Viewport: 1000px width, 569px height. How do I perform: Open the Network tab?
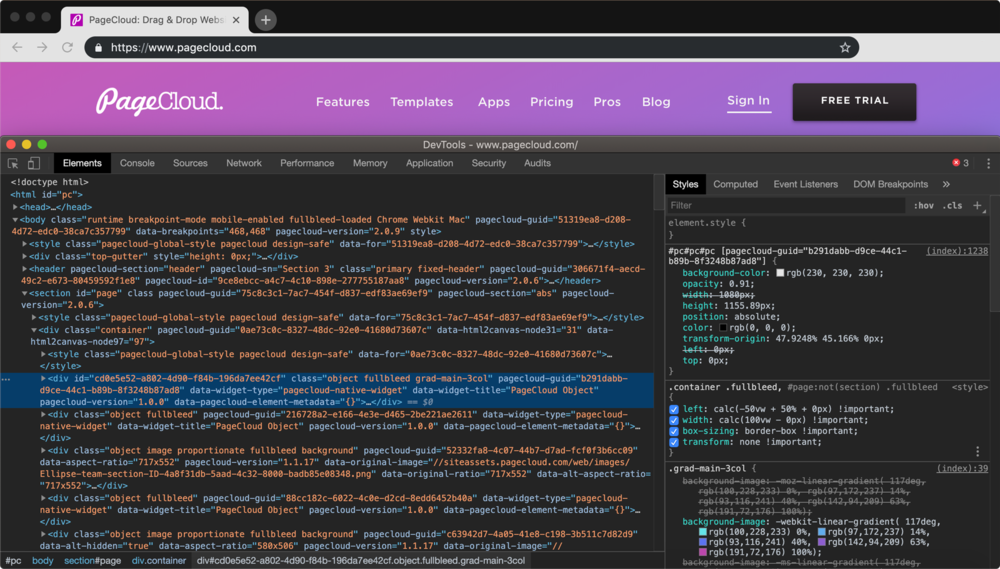tap(244, 163)
